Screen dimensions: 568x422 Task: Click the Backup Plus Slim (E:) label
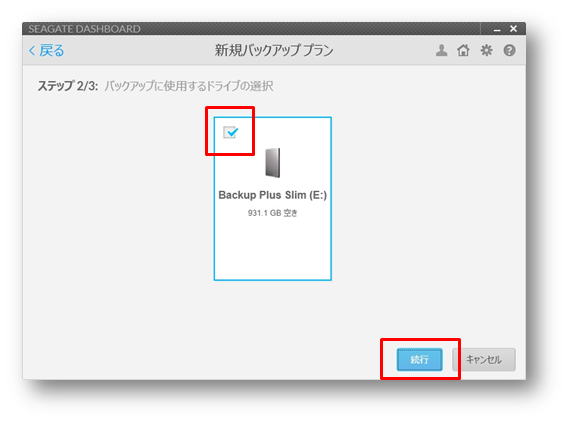pyautogui.click(x=273, y=195)
